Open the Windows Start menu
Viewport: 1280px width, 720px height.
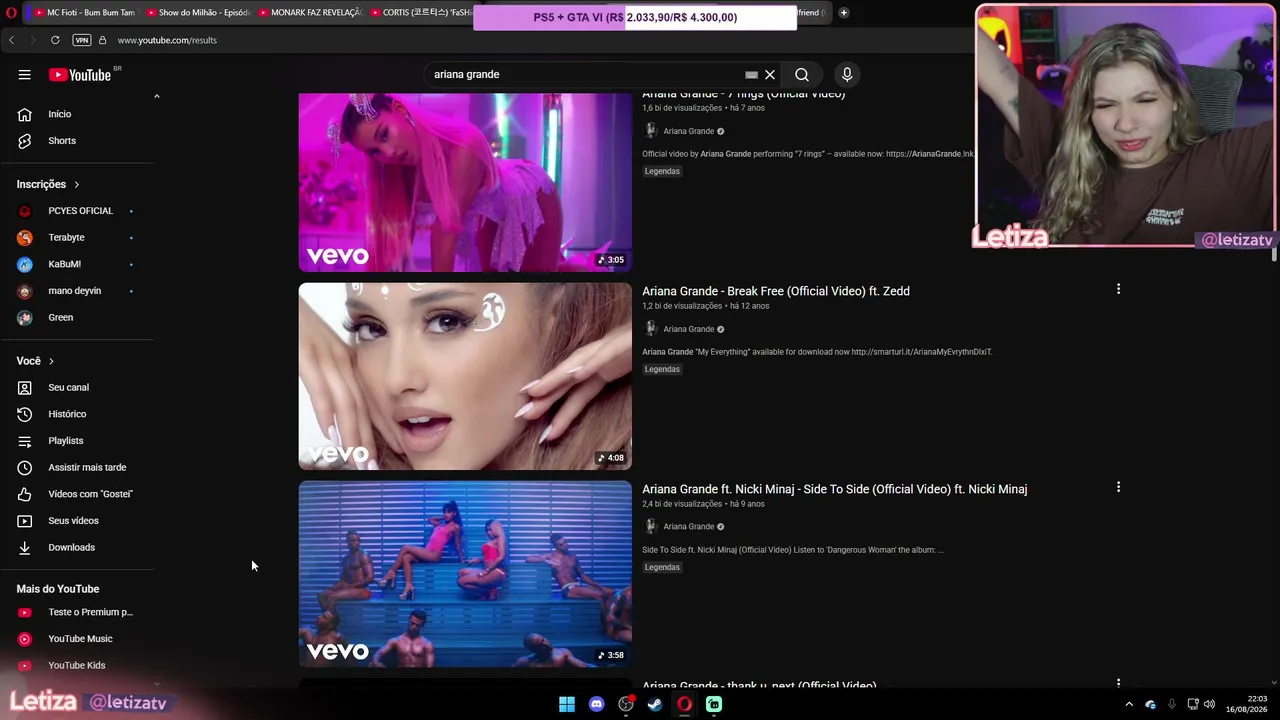(x=567, y=704)
